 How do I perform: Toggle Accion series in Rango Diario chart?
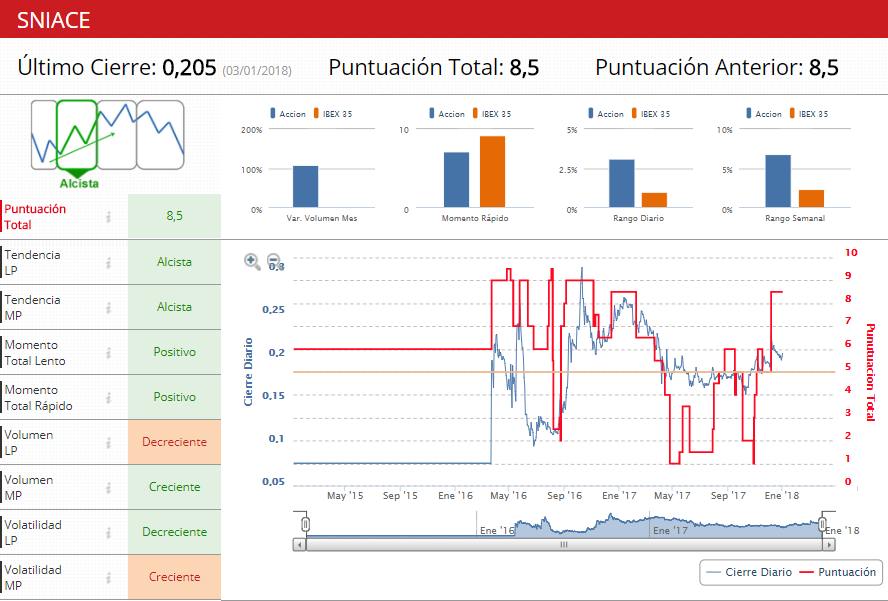pyautogui.click(x=606, y=114)
